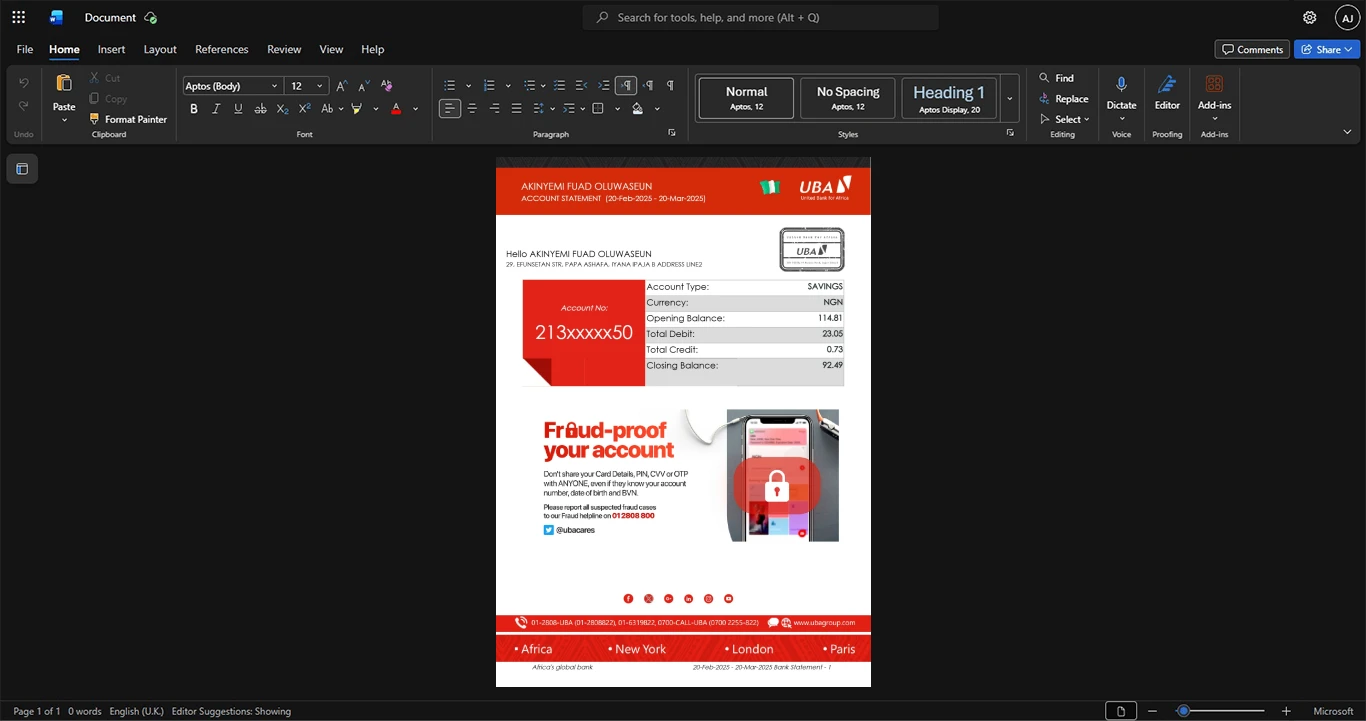Click the Bullets list icon
Screen dimensions: 1366x721
click(x=450, y=86)
